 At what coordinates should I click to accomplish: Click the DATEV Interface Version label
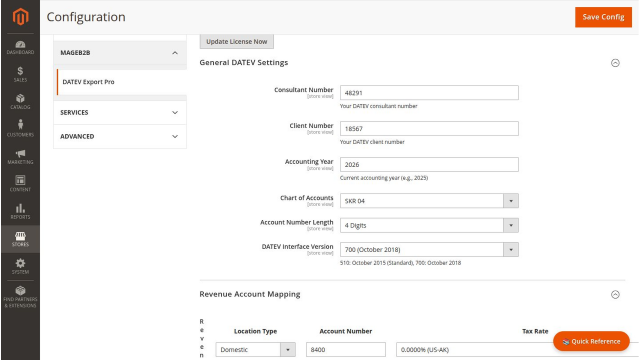point(298,247)
